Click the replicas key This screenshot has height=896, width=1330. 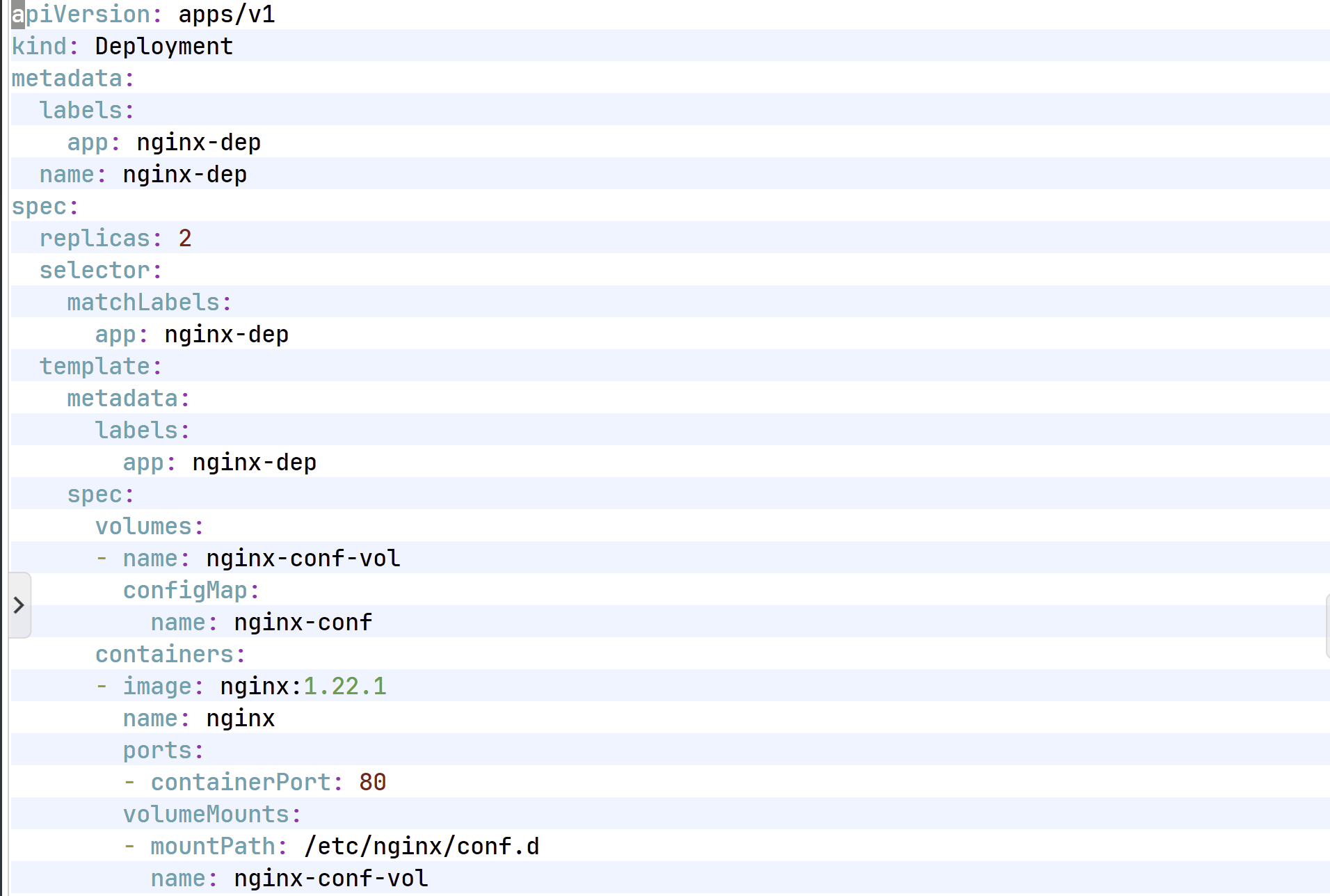95,239
